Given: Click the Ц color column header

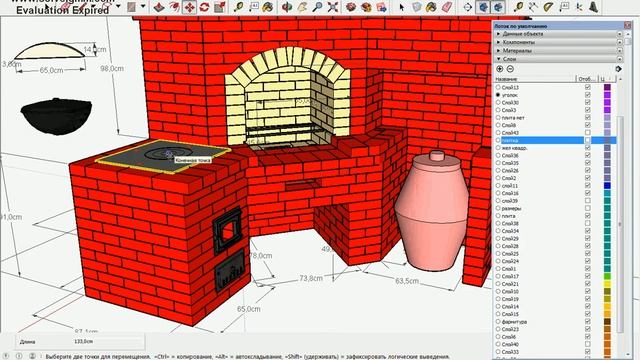Looking at the screenshot, I should click(x=606, y=79).
